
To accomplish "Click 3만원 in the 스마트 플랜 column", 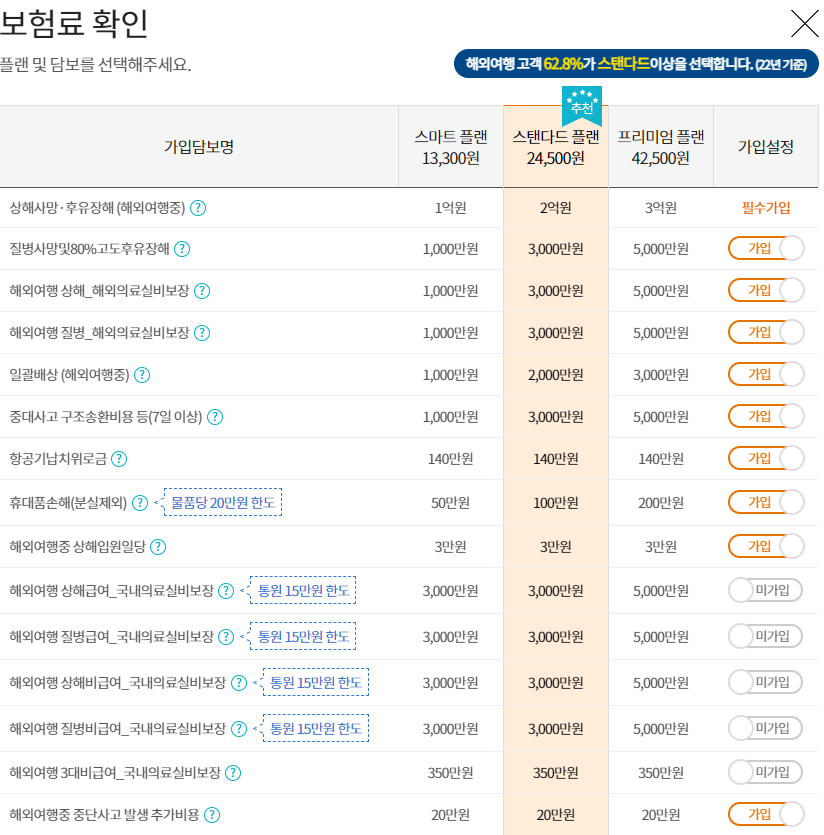I will point(451,547).
